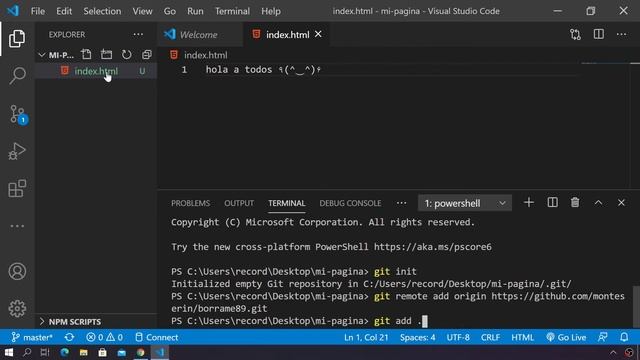Open the Run and Debug view
The width and height of the screenshot is (640, 360).
tap(17, 151)
